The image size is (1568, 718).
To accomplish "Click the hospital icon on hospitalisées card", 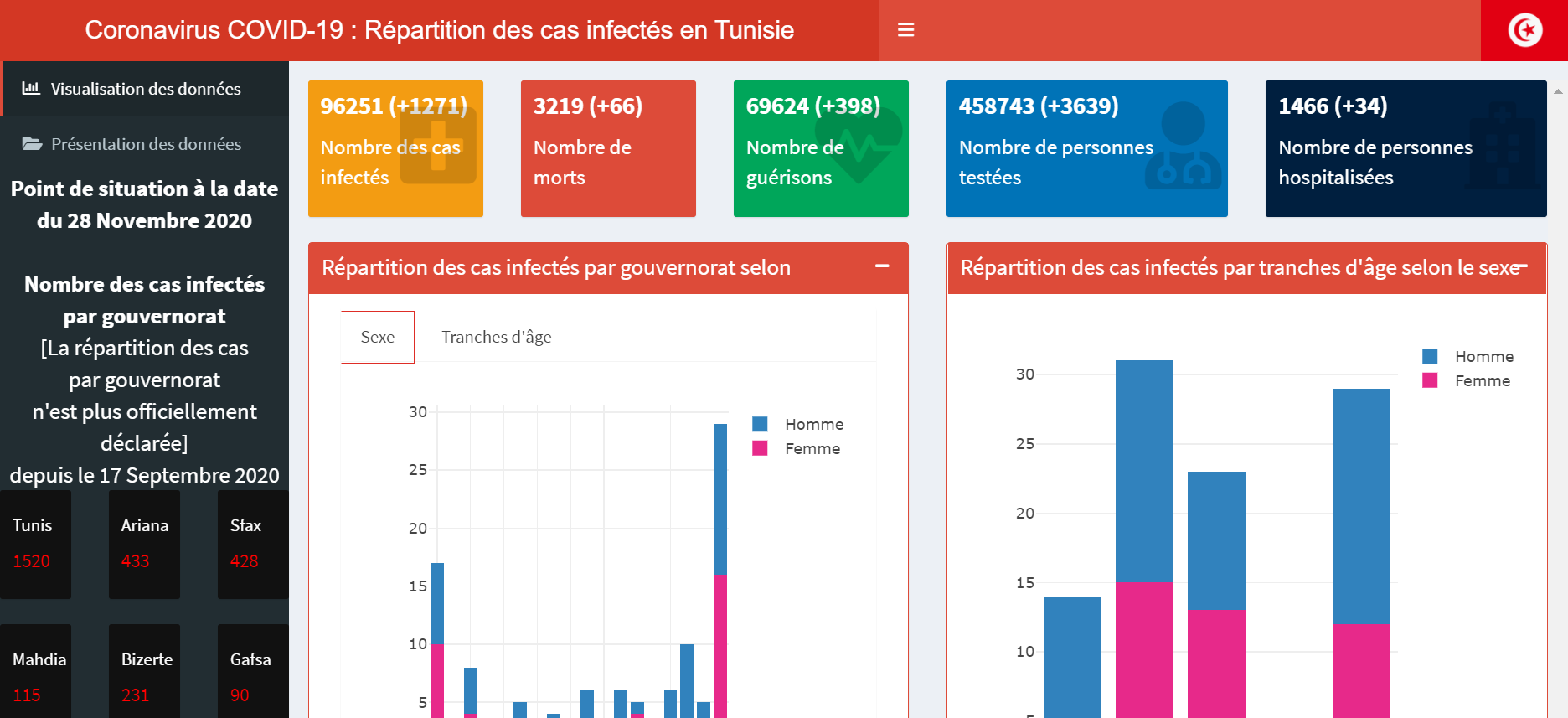I will [x=1504, y=147].
